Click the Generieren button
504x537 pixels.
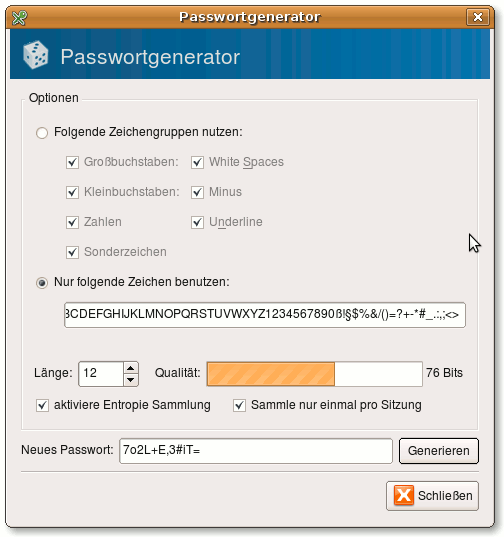[439, 451]
